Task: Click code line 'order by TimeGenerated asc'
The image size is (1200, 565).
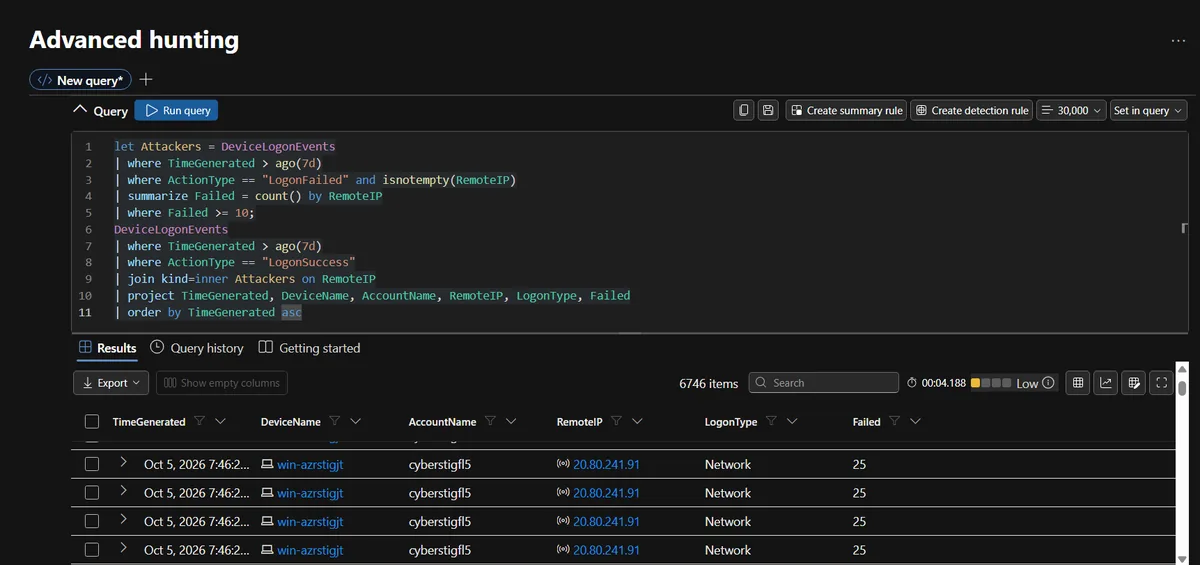Action: point(208,312)
